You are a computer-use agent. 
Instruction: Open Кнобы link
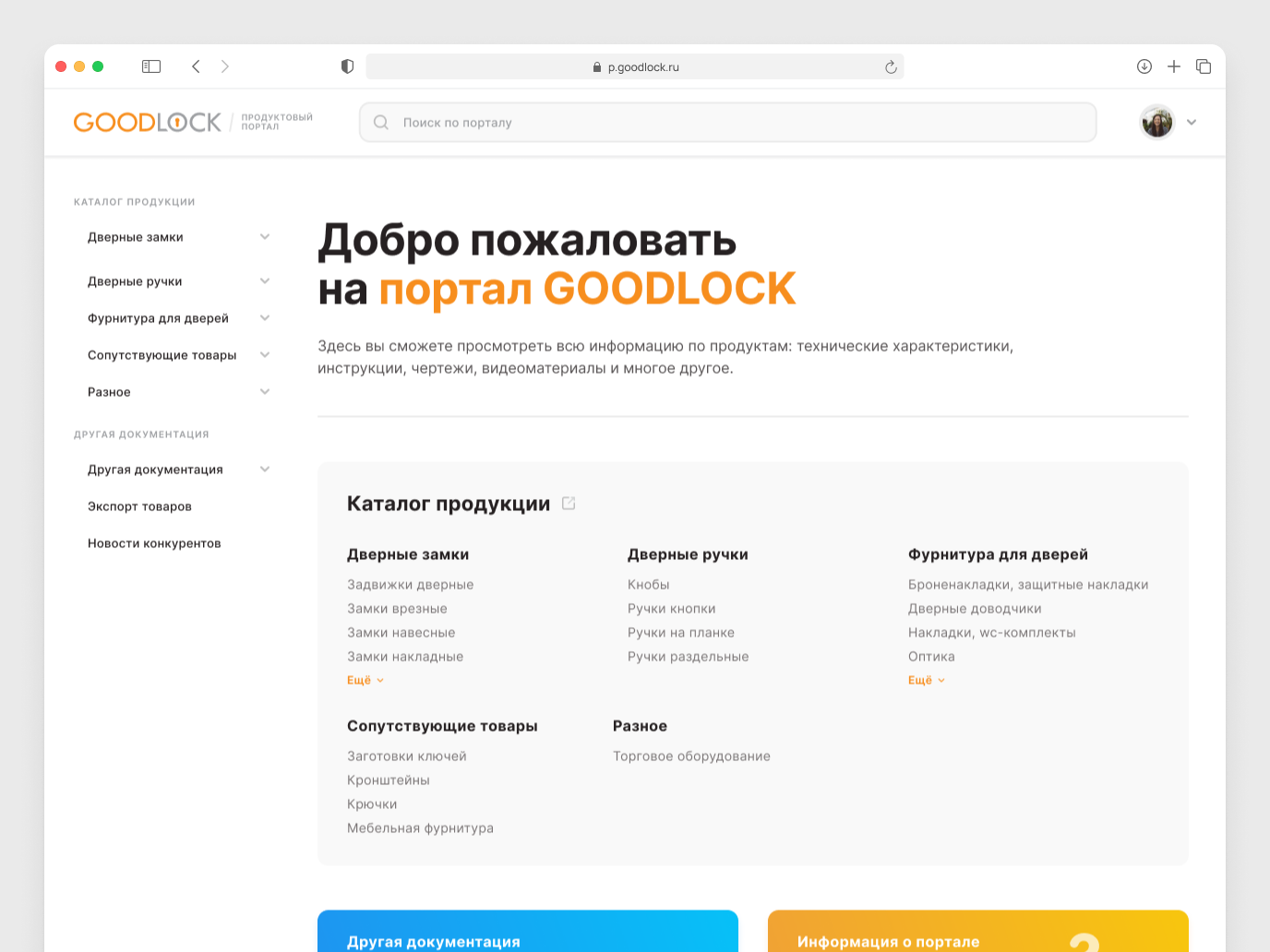[649, 585]
